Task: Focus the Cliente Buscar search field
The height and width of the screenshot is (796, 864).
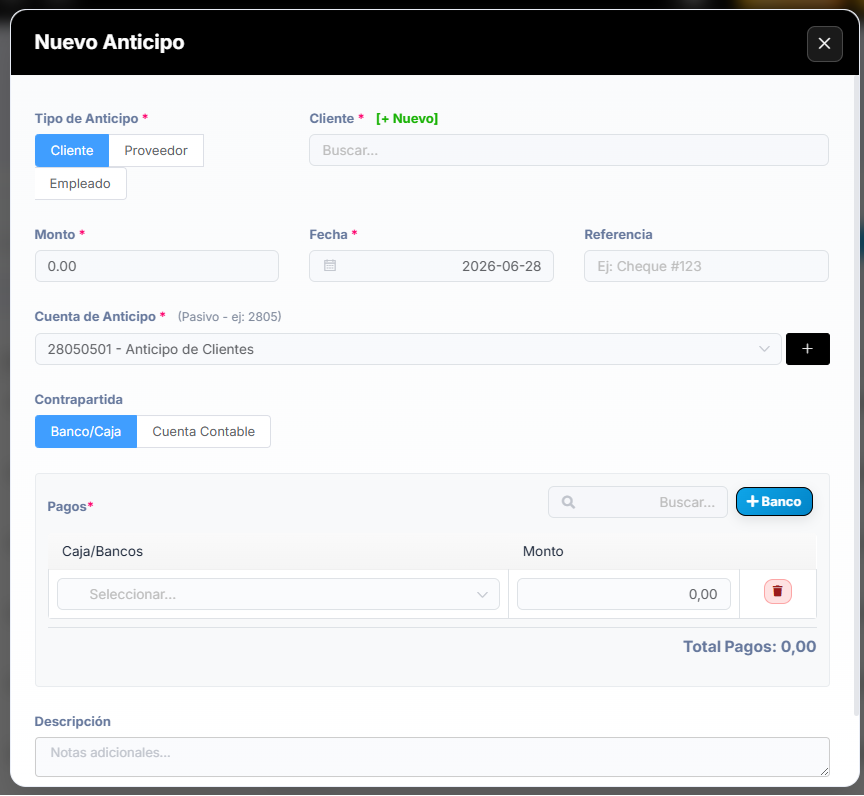Action: pyautogui.click(x=569, y=150)
